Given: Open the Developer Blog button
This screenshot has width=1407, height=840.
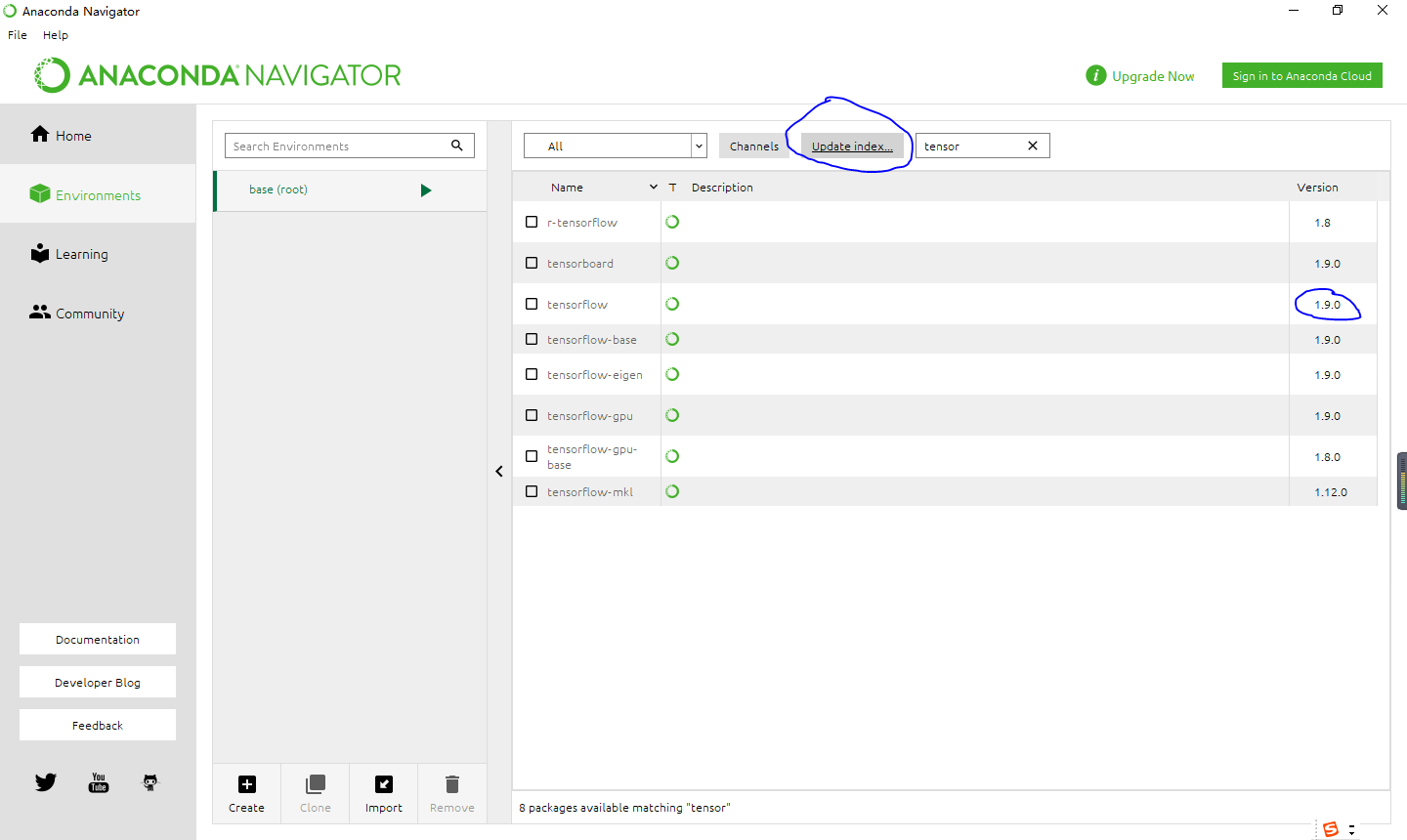Looking at the screenshot, I should pos(98,682).
